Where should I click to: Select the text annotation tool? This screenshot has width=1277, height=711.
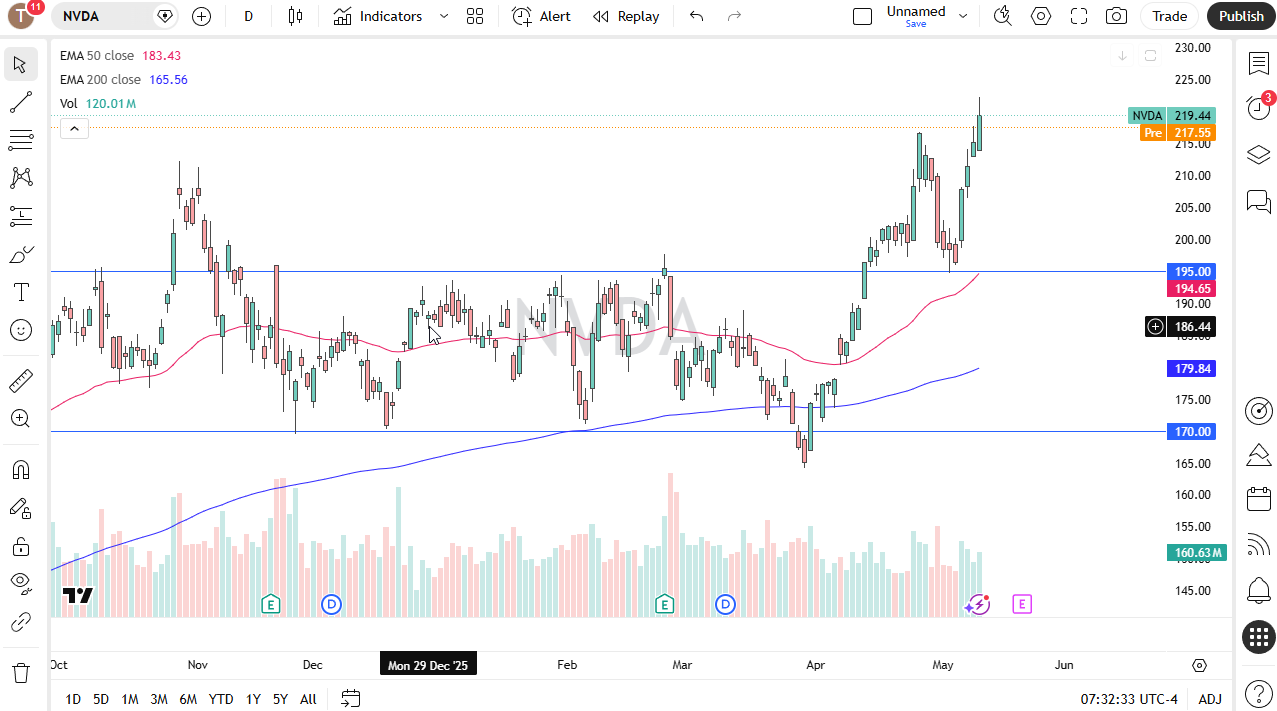[x=20, y=292]
